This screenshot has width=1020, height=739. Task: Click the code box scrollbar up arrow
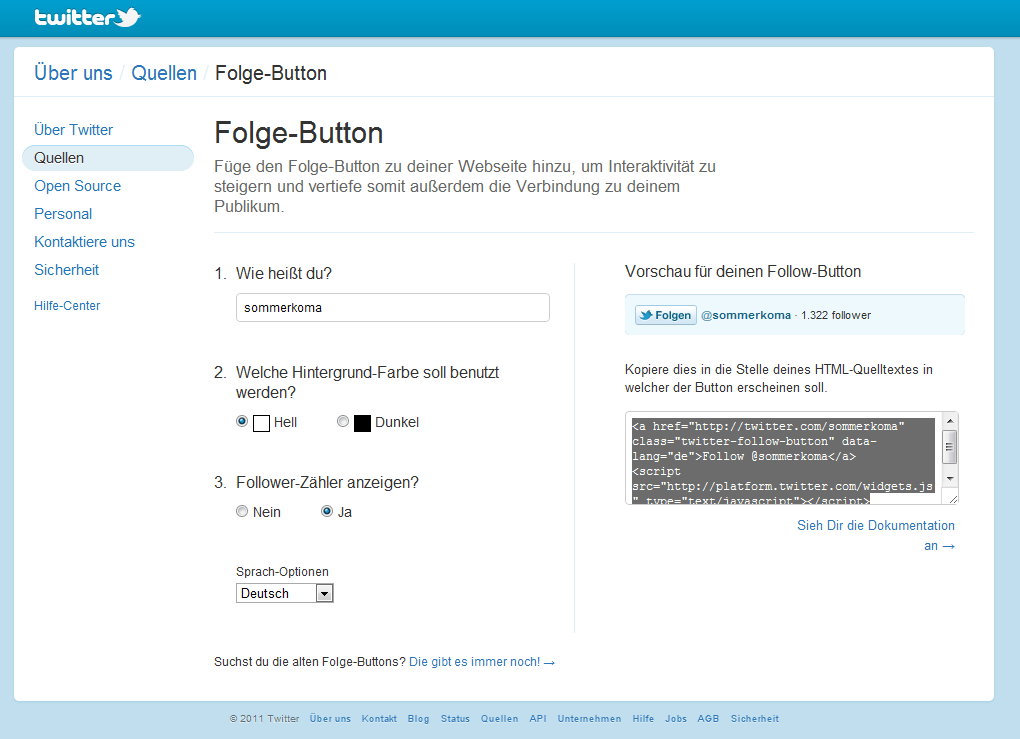click(x=950, y=421)
